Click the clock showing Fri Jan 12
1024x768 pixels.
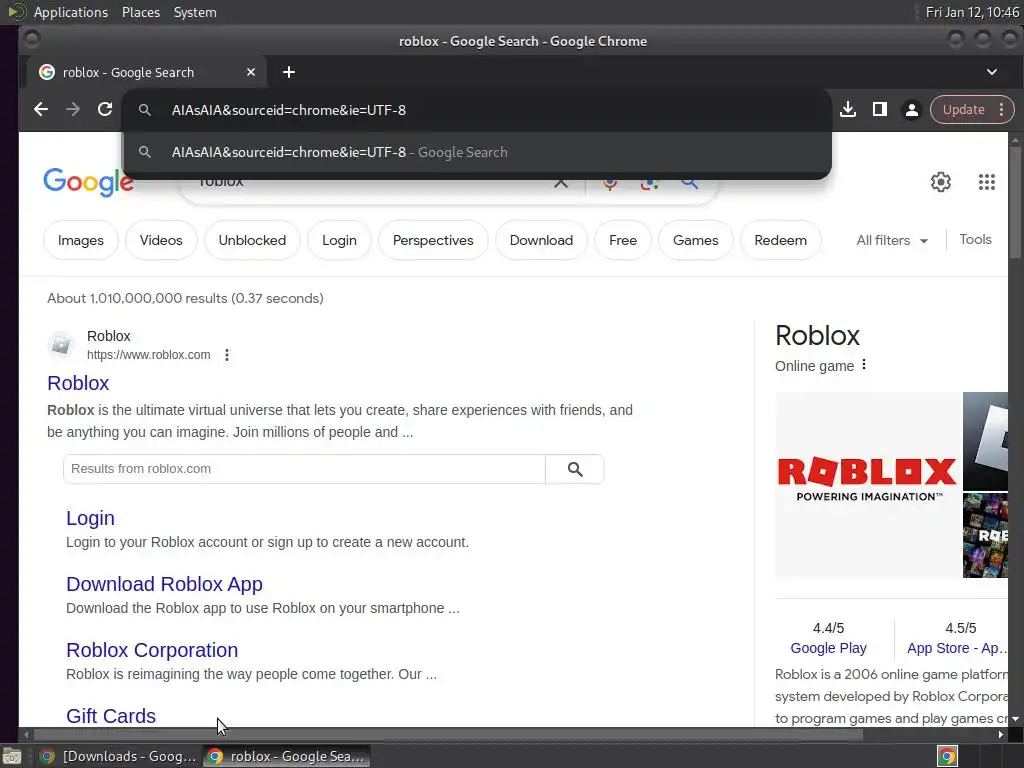click(972, 12)
